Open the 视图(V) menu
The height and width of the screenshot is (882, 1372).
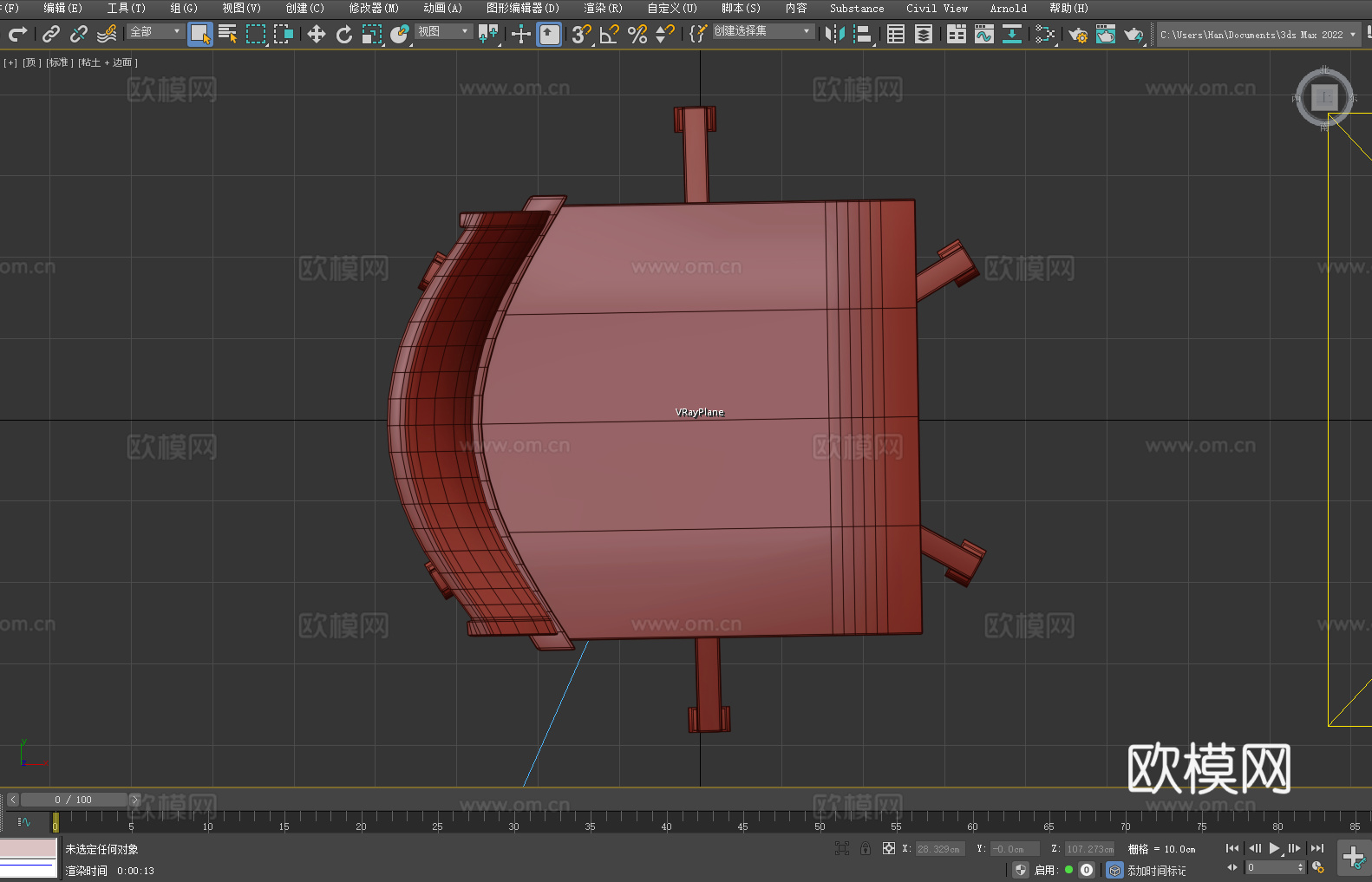pos(241,8)
